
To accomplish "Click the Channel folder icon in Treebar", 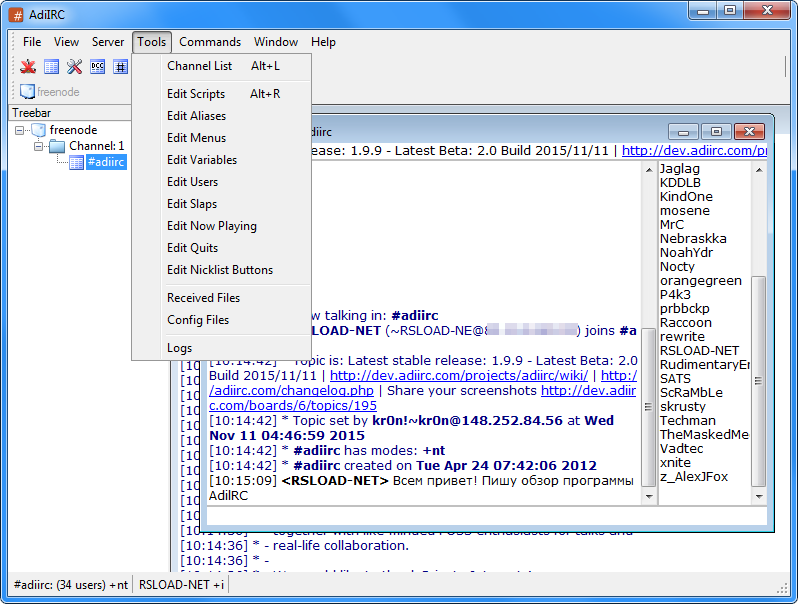I will [57, 147].
